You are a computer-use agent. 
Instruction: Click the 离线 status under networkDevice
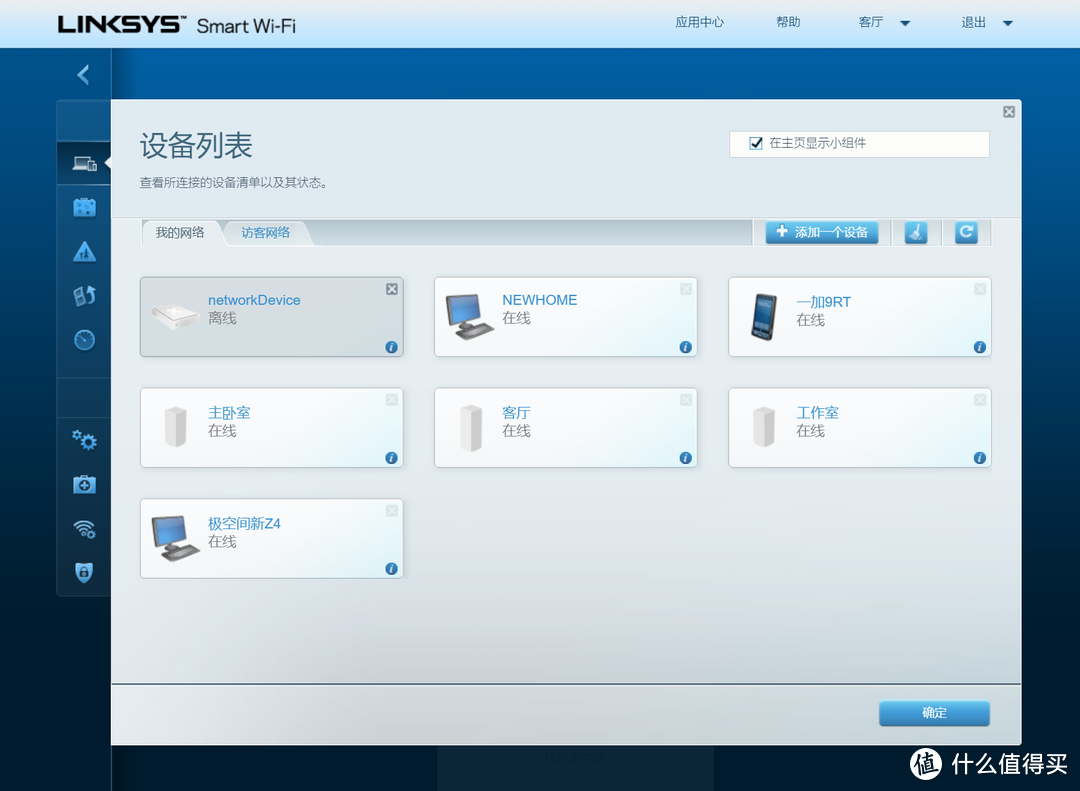tap(222, 318)
